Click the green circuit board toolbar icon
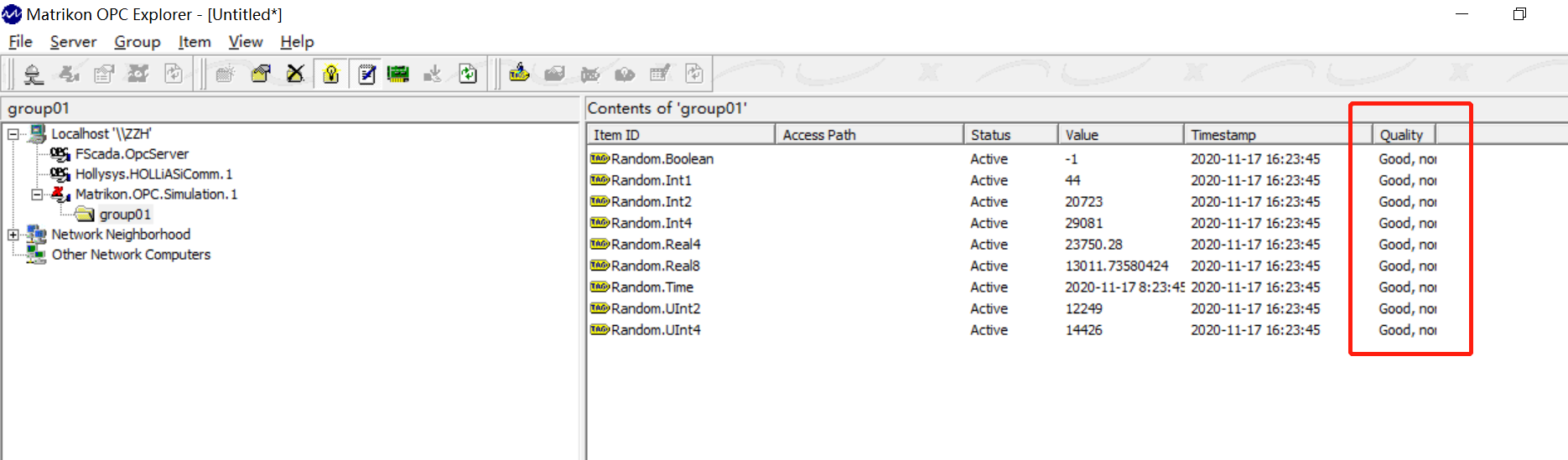 (x=397, y=75)
